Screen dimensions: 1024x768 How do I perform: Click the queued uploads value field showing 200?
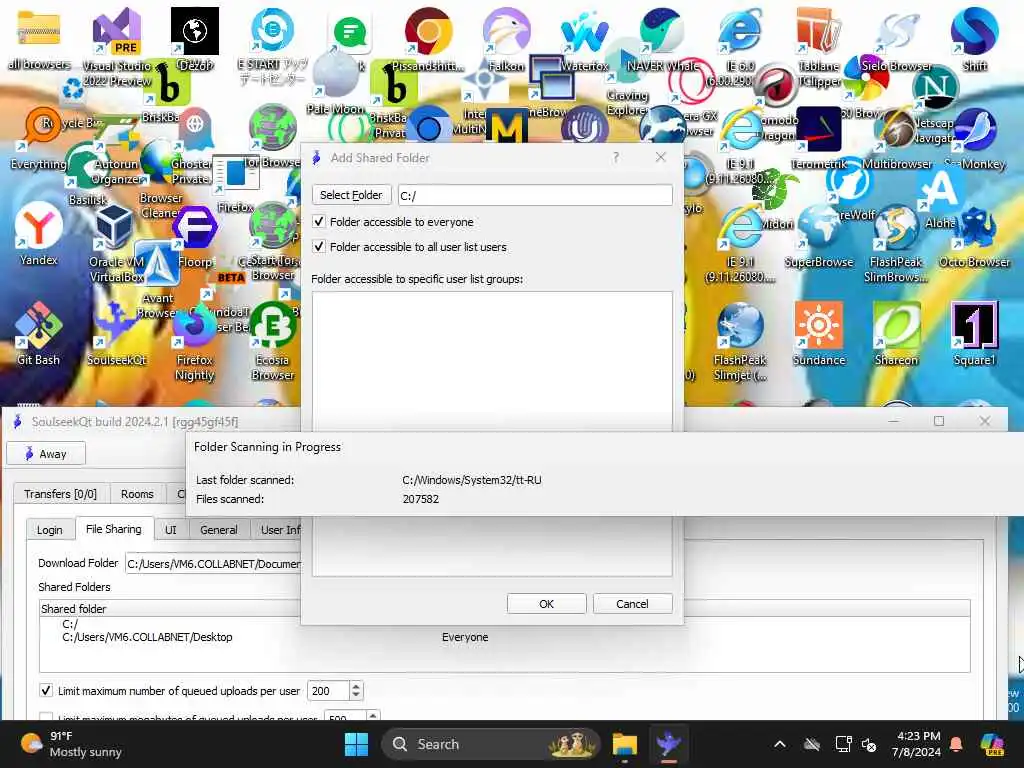point(328,690)
